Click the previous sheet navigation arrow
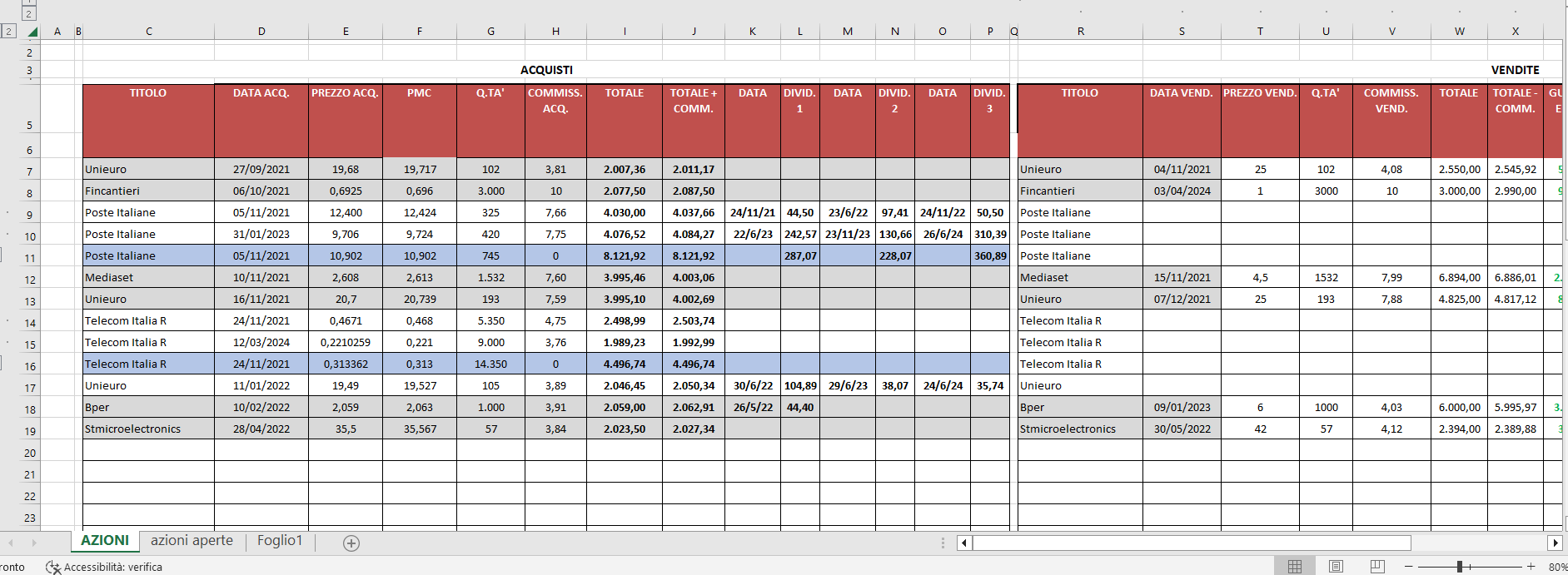 click(11, 543)
